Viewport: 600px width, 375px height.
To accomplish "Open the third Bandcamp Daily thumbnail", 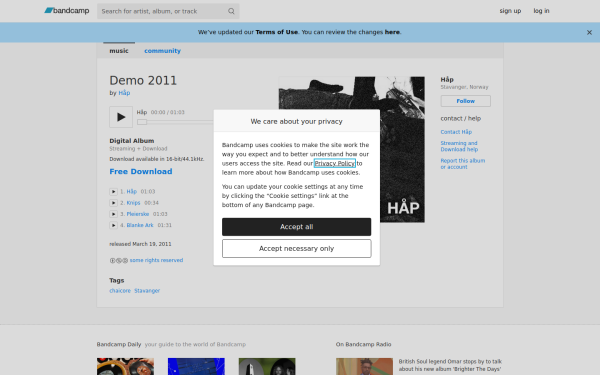I will click(x=267, y=367).
